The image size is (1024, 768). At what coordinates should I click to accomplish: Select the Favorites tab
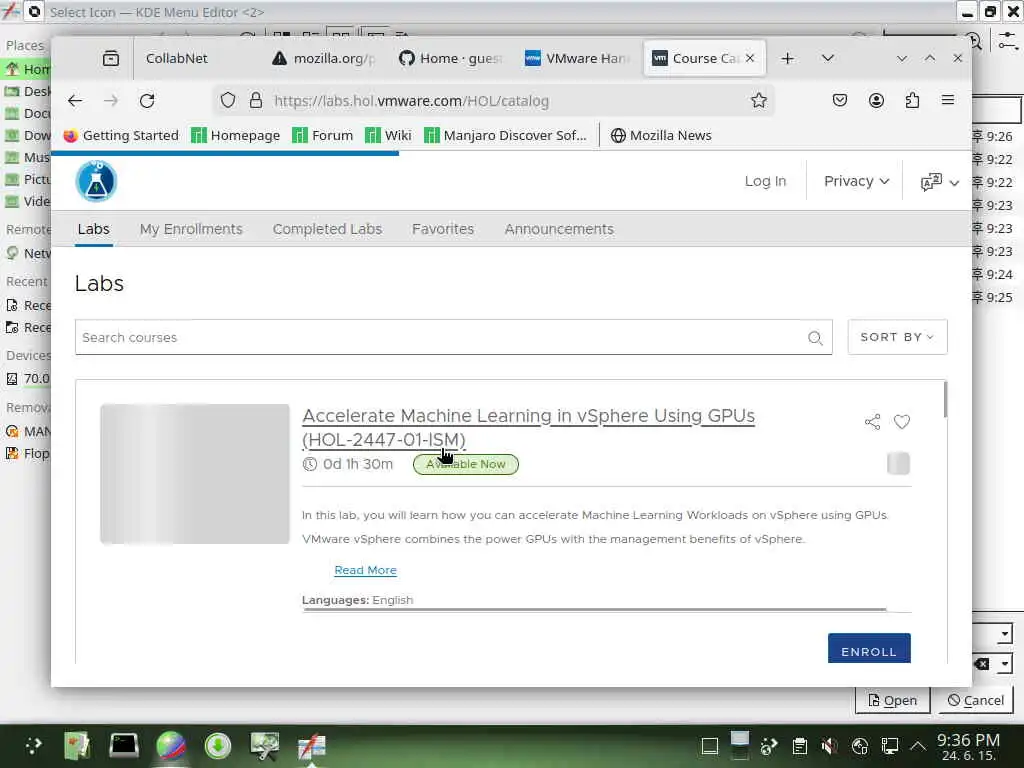pyautogui.click(x=443, y=229)
